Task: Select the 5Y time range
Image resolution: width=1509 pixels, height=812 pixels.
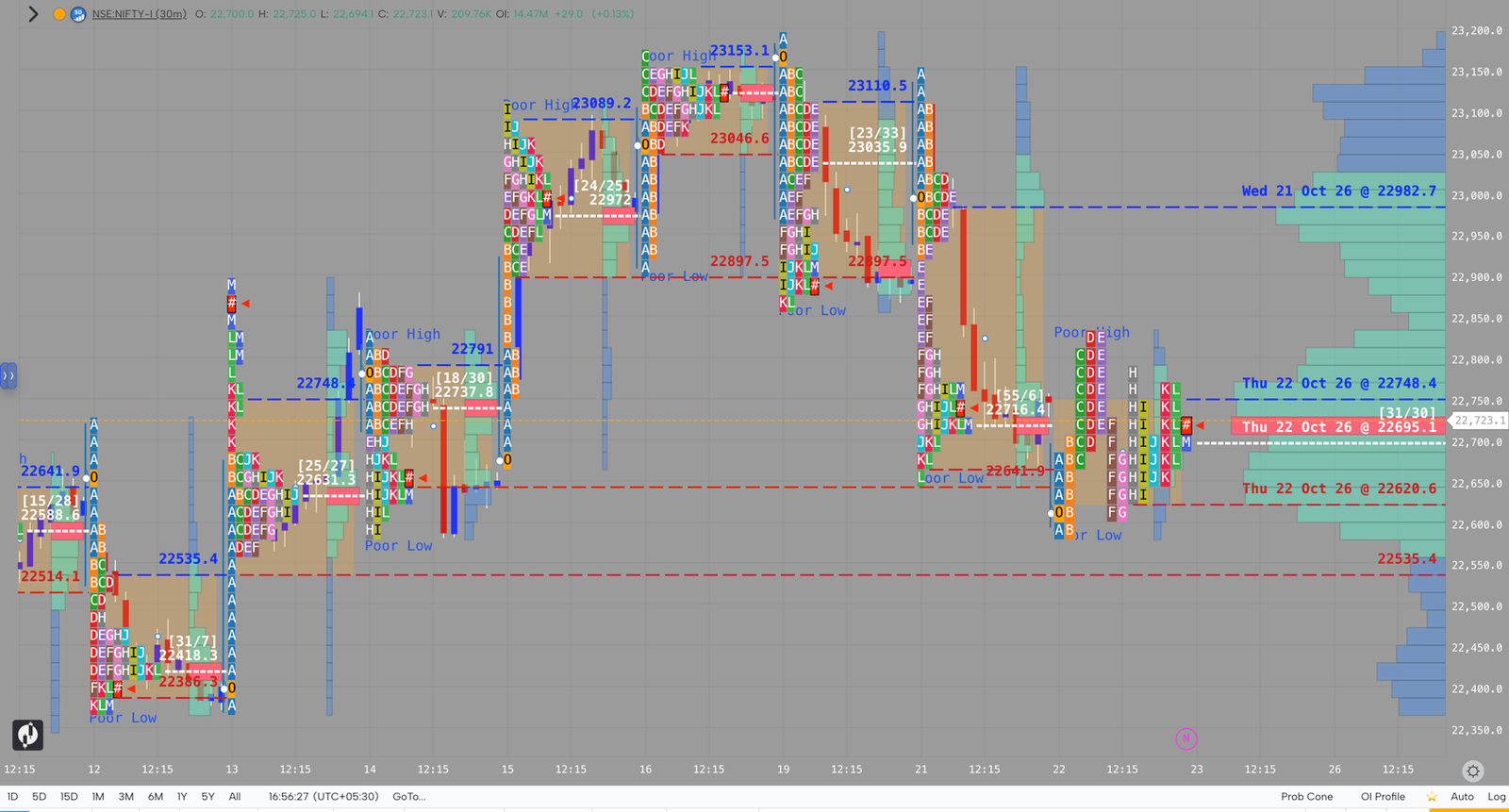Action: (208, 797)
